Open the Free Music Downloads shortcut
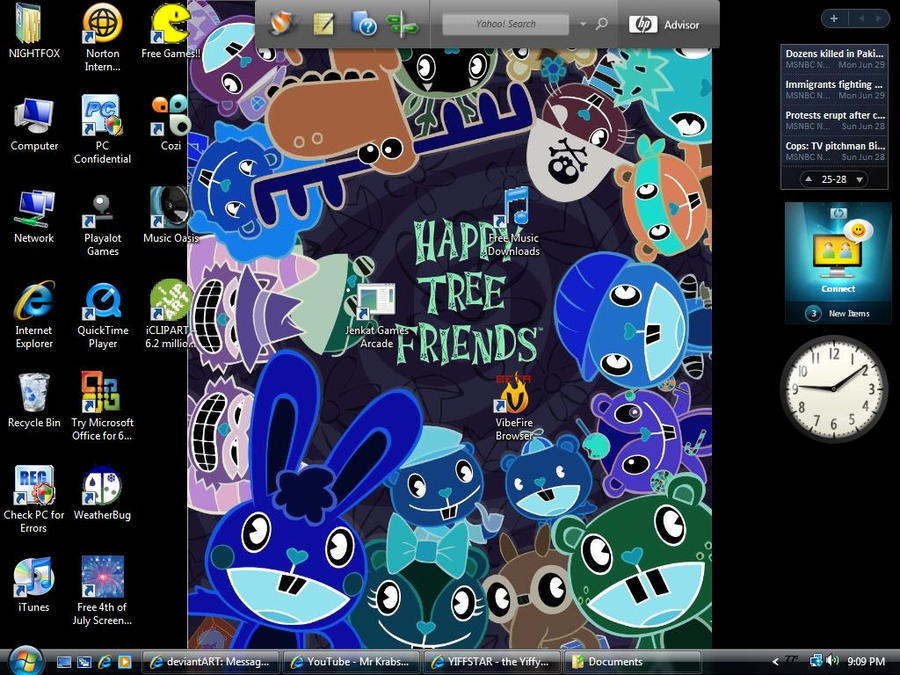This screenshot has height=675, width=900. tap(514, 223)
